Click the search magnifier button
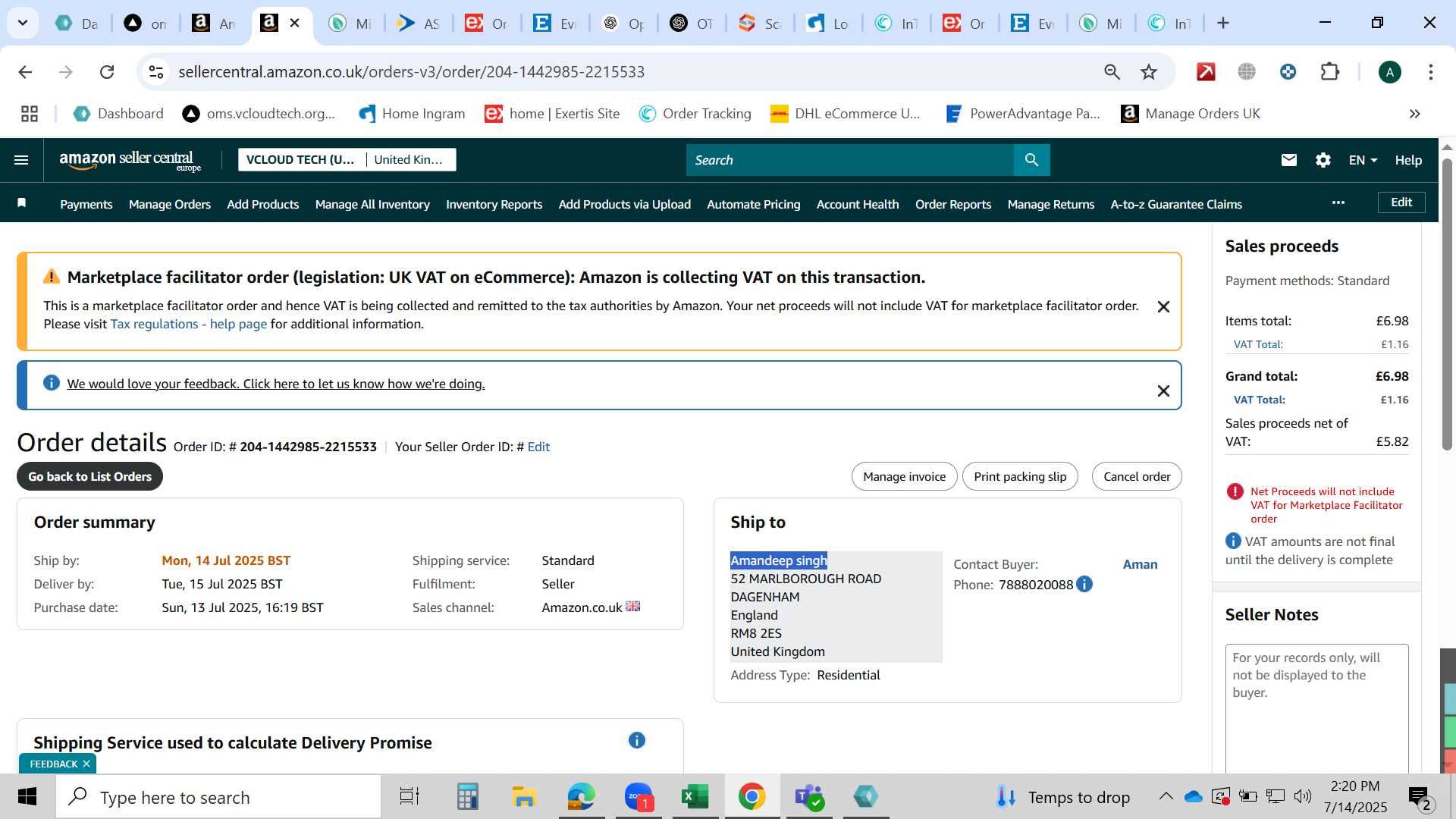The height and width of the screenshot is (819, 1456). coord(1031,160)
